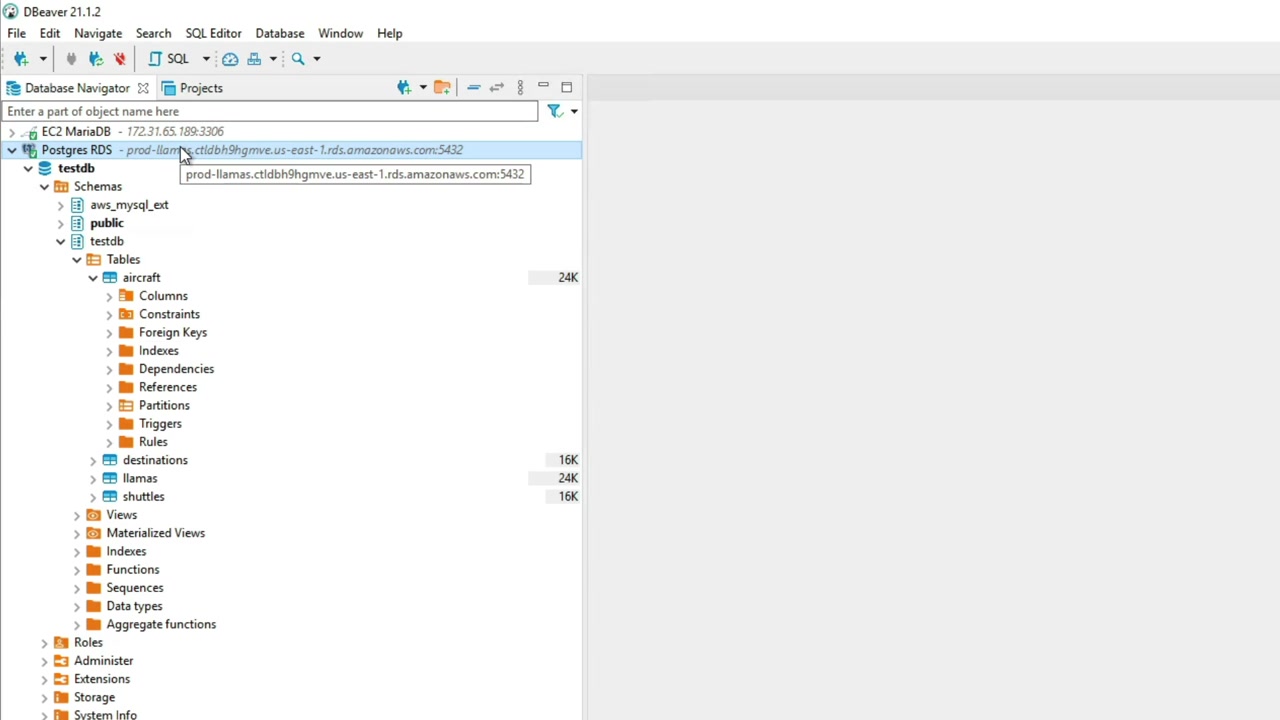Viewport: 1280px width, 720px height.
Task: Click the testdb database cylinder icon
Action: (x=45, y=168)
